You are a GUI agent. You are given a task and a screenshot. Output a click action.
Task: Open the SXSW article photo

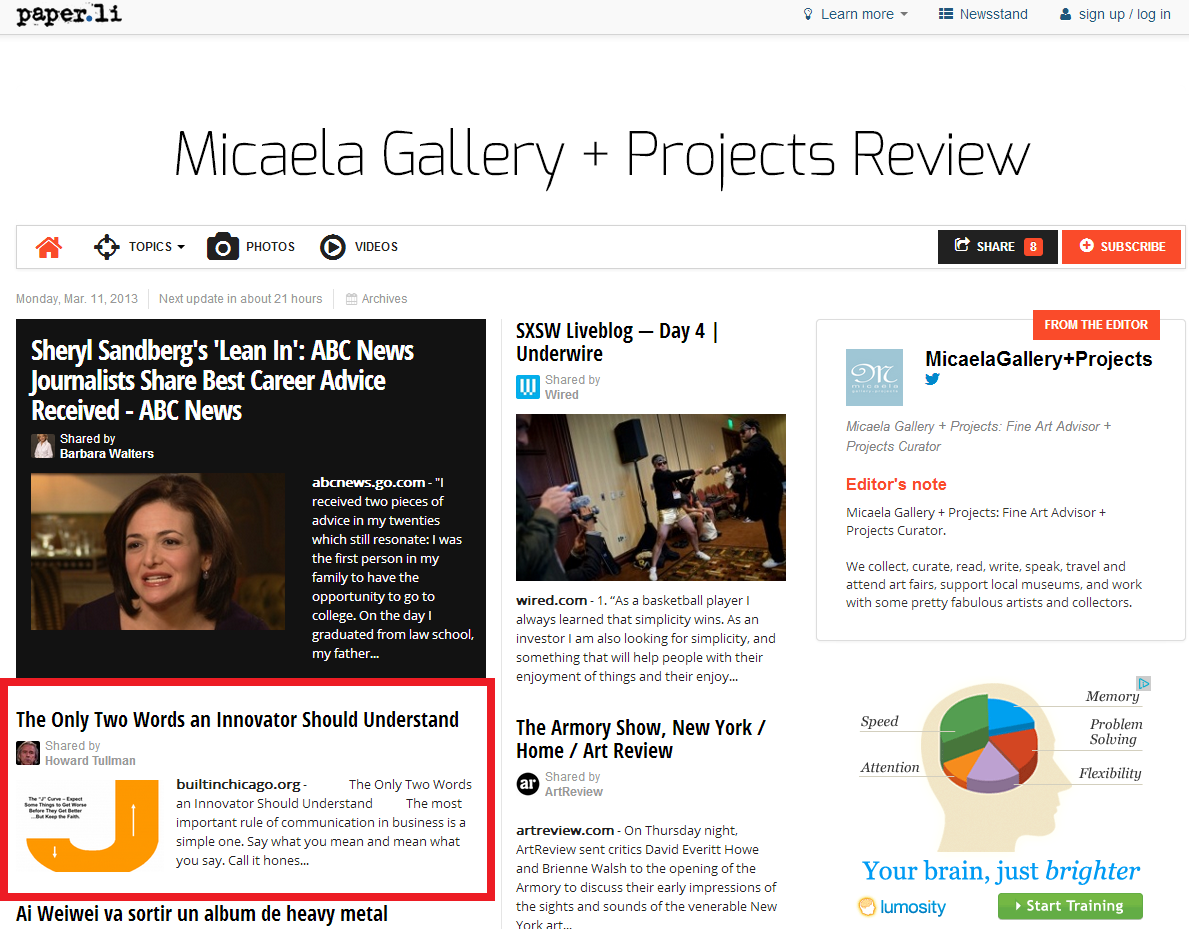[x=651, y=497]
